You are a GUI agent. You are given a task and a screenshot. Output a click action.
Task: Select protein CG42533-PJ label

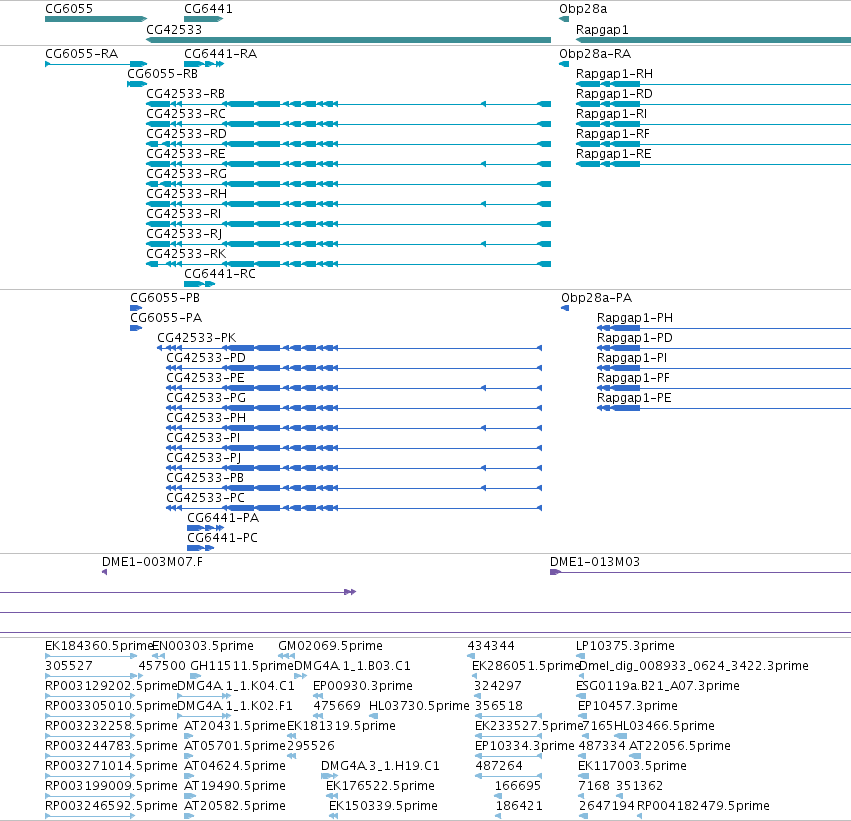coord(204,458)
